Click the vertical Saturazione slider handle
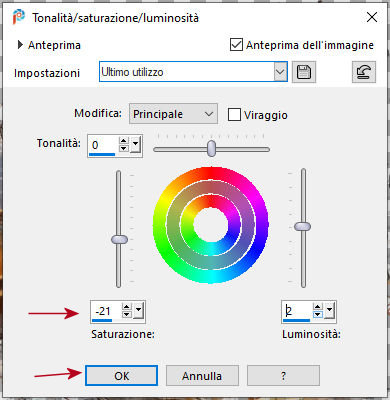This screenshot has height=400, width=390. coord(119,239)
